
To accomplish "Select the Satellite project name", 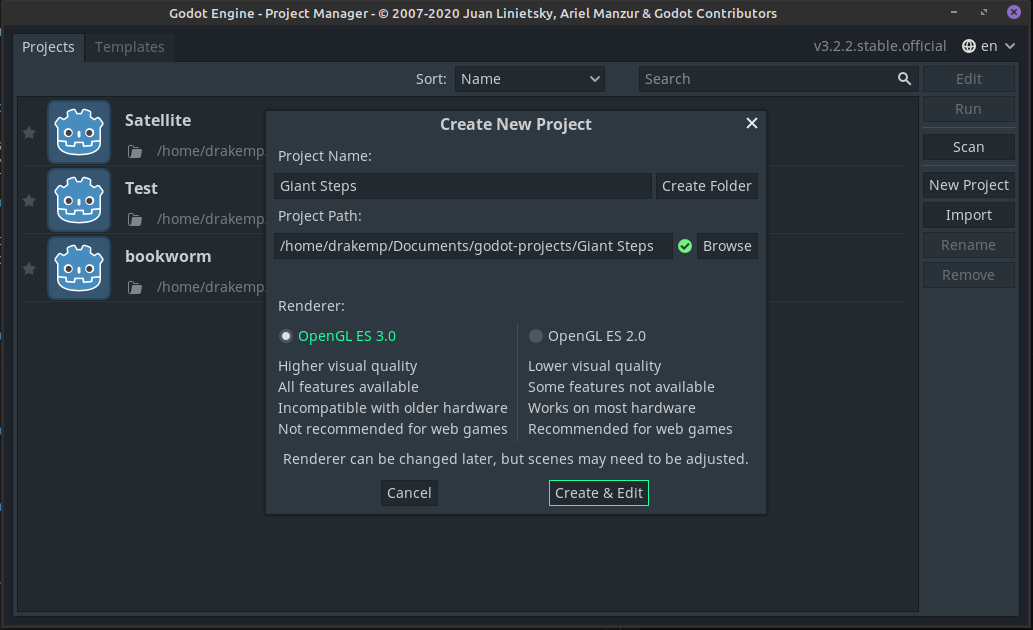I will pyautogui.click(x=158, y=121).
